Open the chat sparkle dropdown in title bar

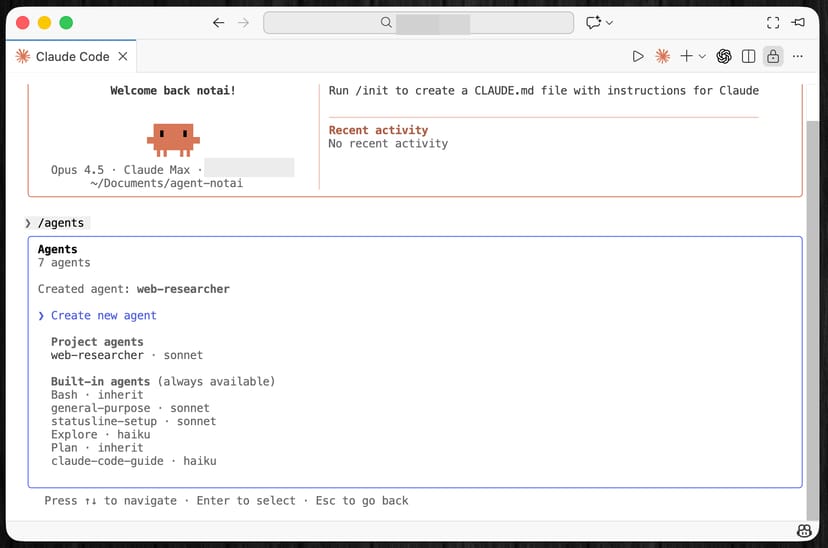pos(599,23)
